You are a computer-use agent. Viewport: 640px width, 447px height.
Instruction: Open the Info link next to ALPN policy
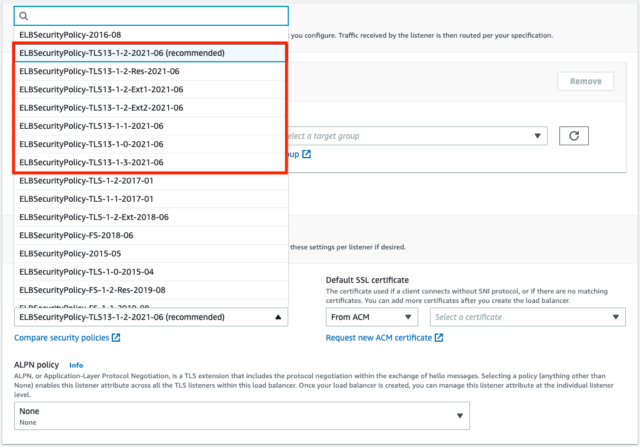pyautogui.click(x=76, y=365)
